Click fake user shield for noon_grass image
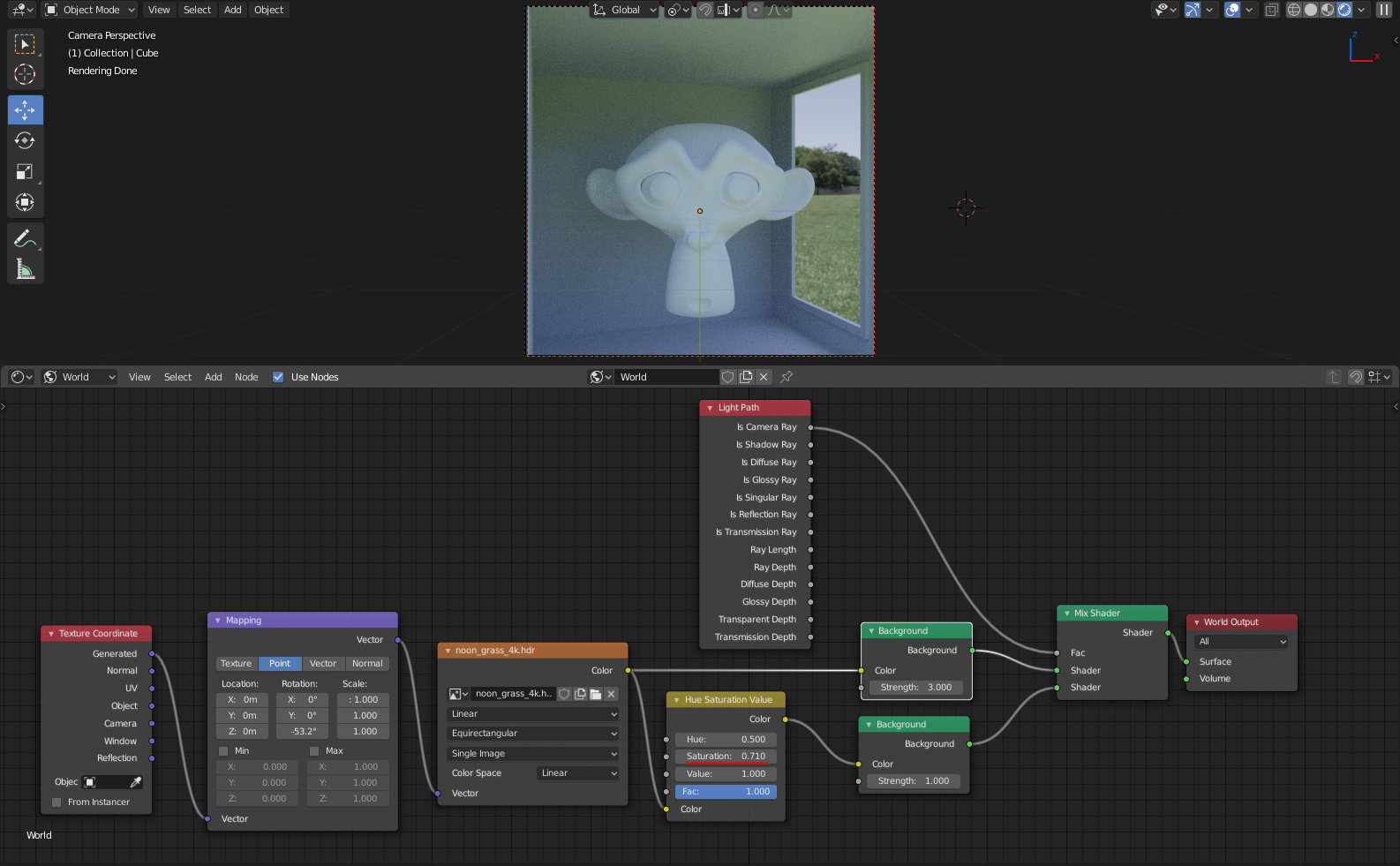Image resolution: width=1400 pixels, height=866 pixels. click(x=564, y=694)
